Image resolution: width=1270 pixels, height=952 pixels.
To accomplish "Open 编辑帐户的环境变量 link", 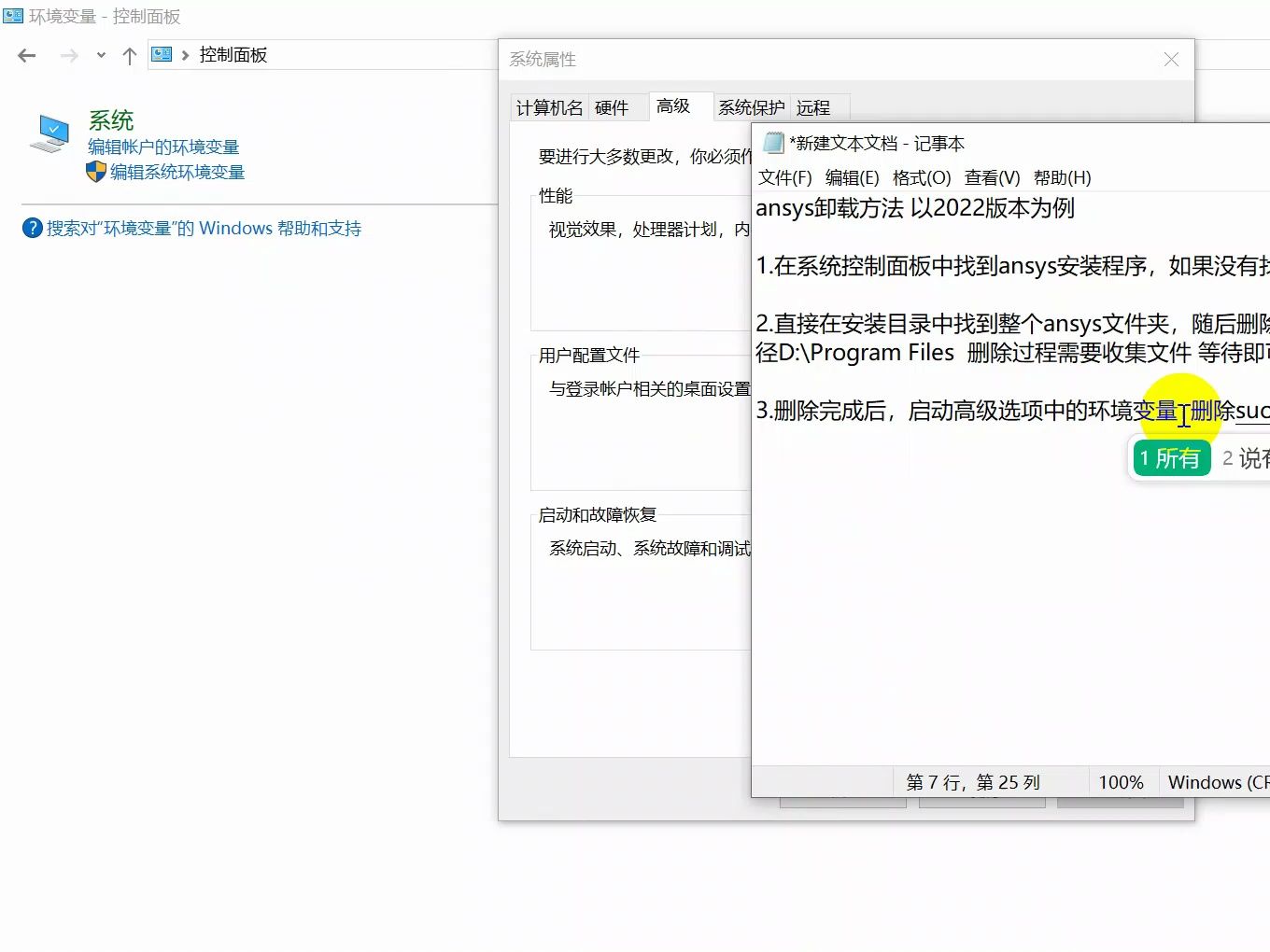I will point(163,147).
